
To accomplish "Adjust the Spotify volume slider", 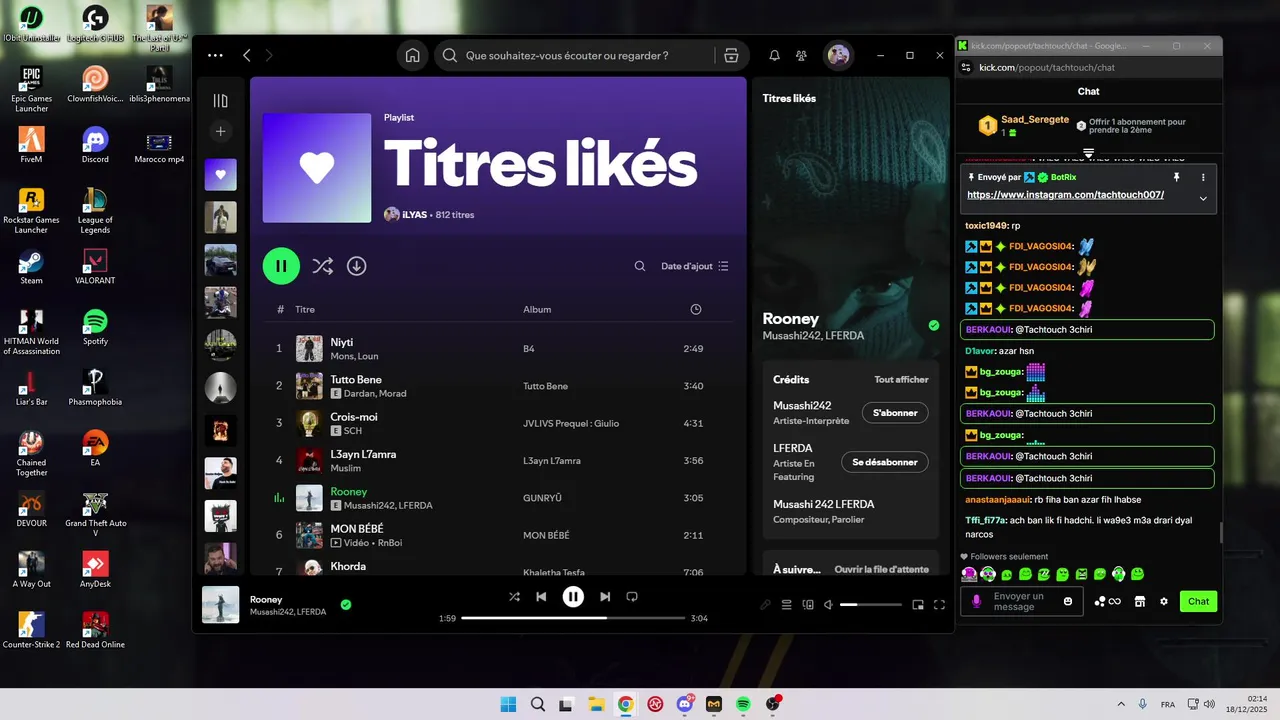I will [x=871, y=605].
